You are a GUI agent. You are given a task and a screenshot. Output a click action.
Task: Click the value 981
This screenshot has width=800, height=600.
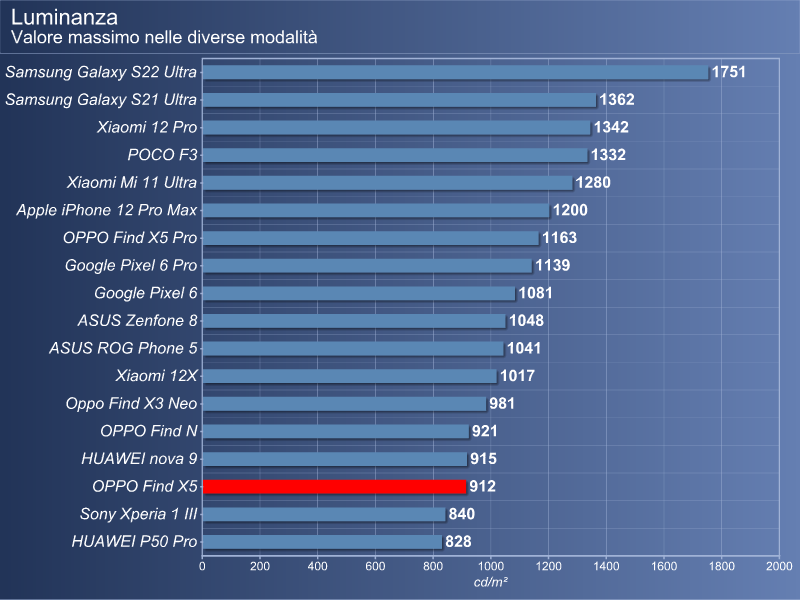(502, 404)
